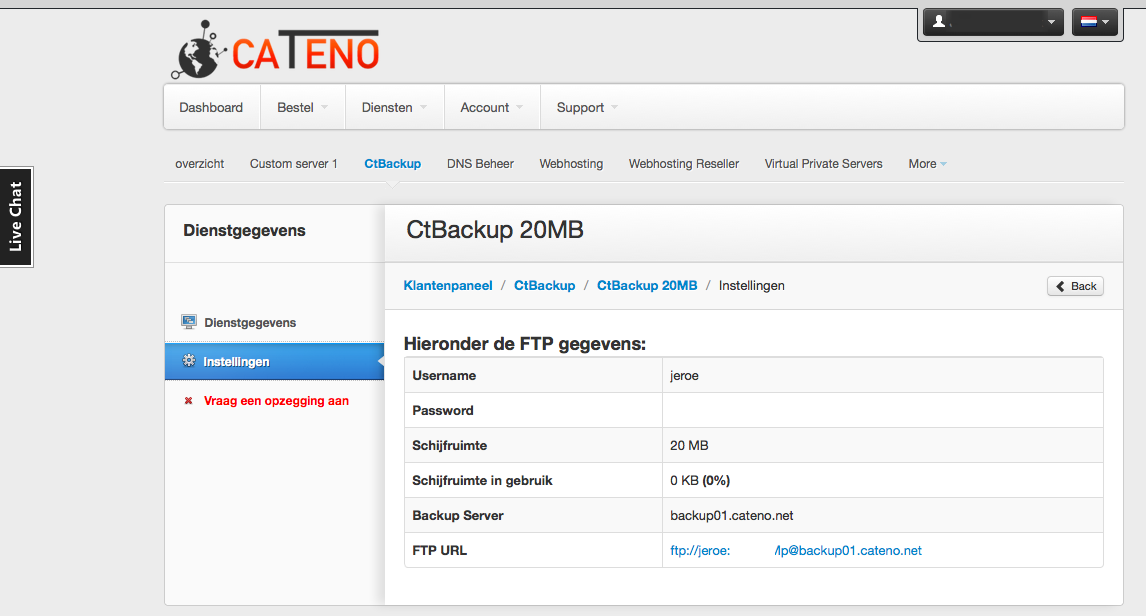Click the Username row label
Viewport: 1146px width, 616px height.
click(444, 376)
